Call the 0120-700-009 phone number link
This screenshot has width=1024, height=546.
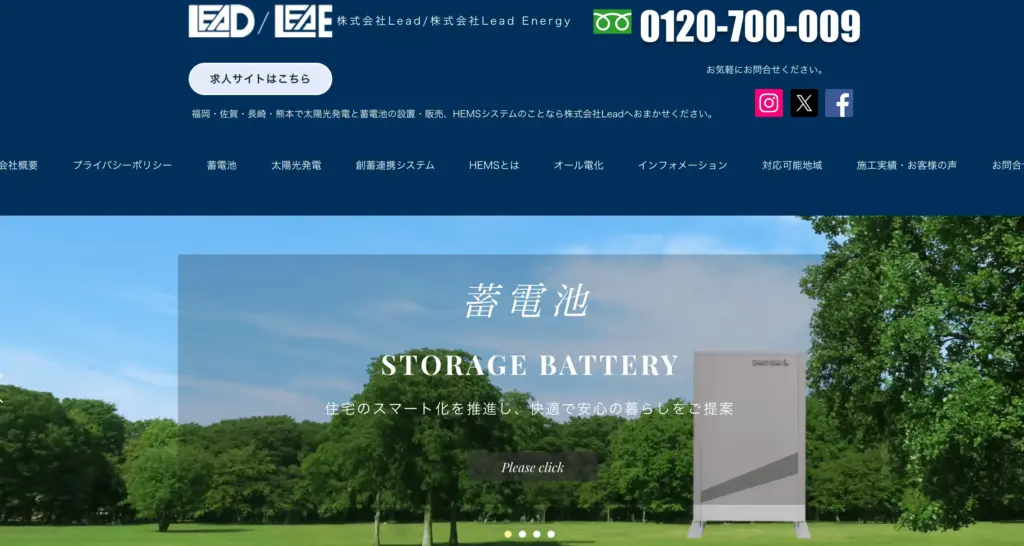[750, 26]
